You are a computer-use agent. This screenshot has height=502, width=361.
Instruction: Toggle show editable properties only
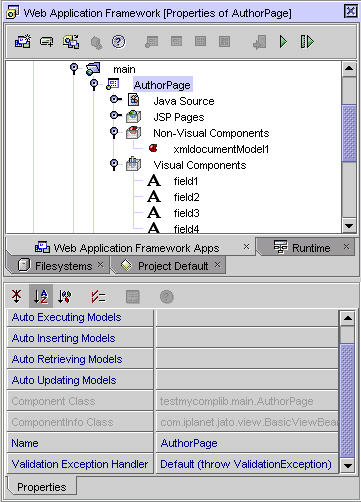point(98,296)
